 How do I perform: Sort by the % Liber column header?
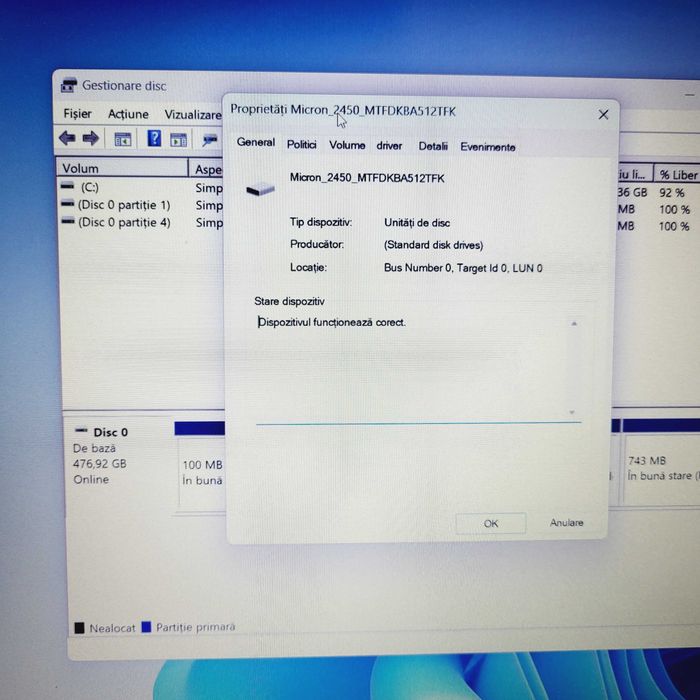(678, 175)
